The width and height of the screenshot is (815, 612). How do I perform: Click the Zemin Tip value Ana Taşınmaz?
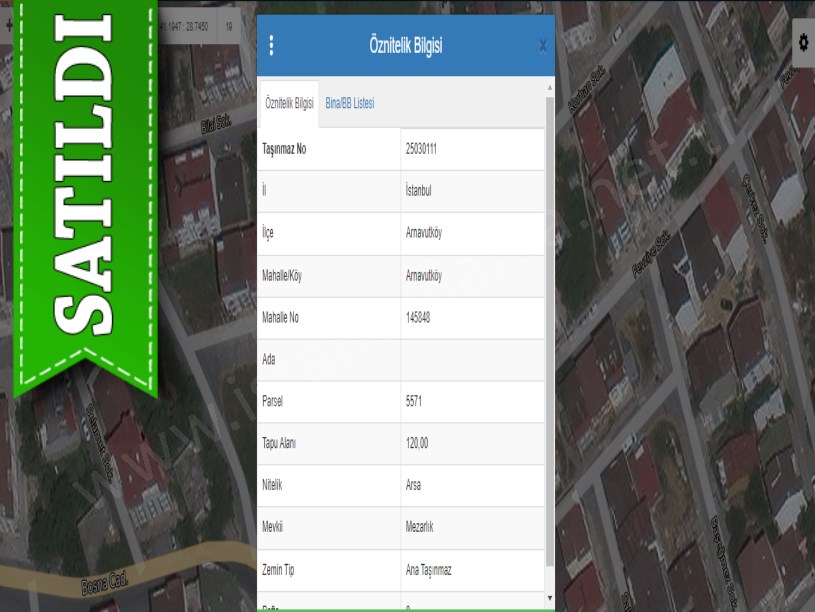pos(428,569)
